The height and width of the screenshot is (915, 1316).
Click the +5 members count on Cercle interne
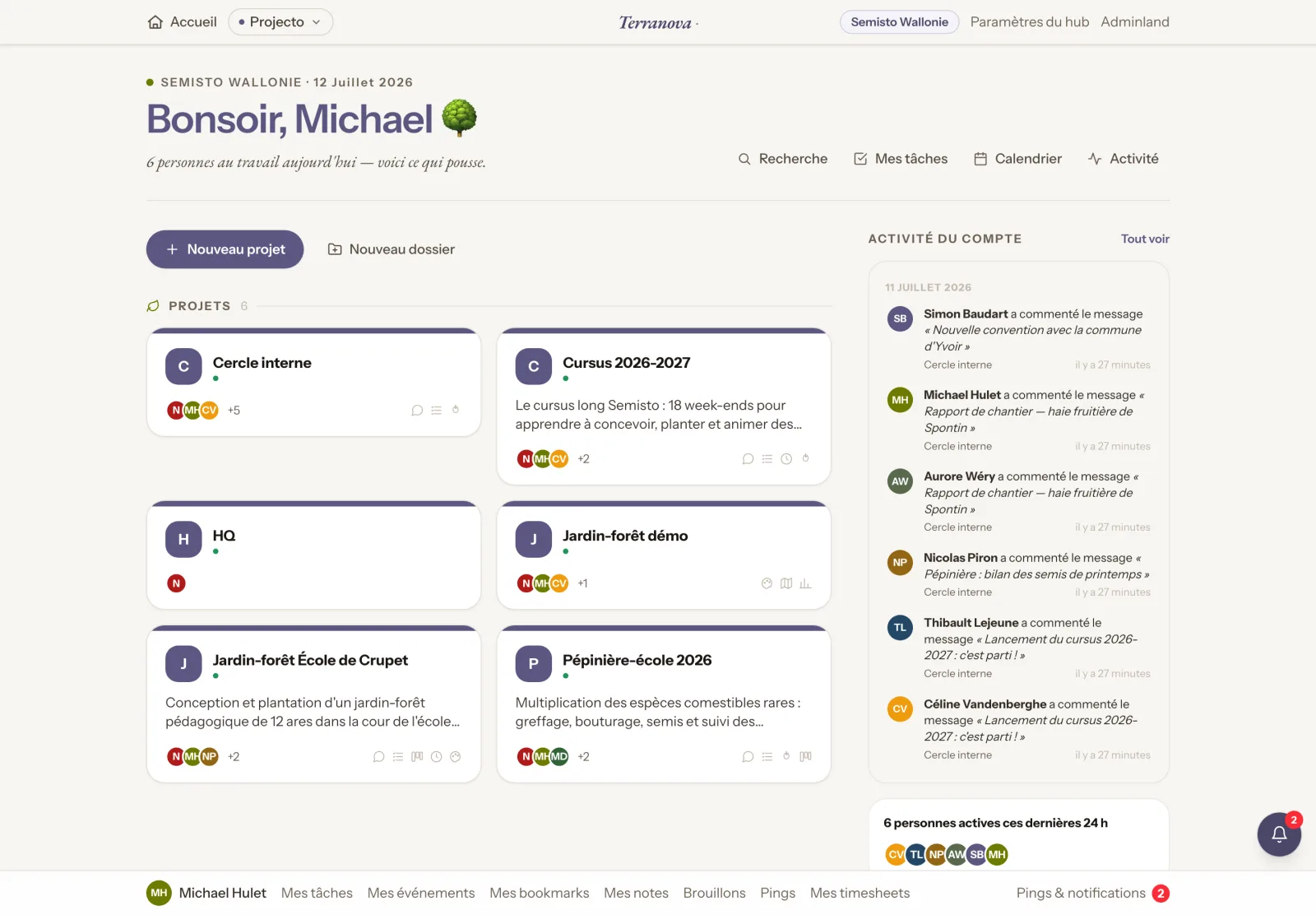tap(234, 411)
